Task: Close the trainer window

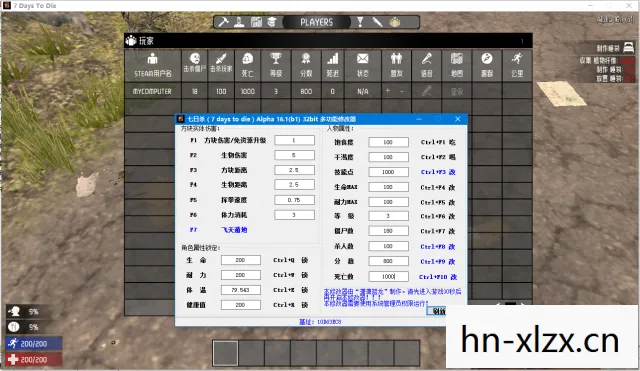Action: [458, 119]
